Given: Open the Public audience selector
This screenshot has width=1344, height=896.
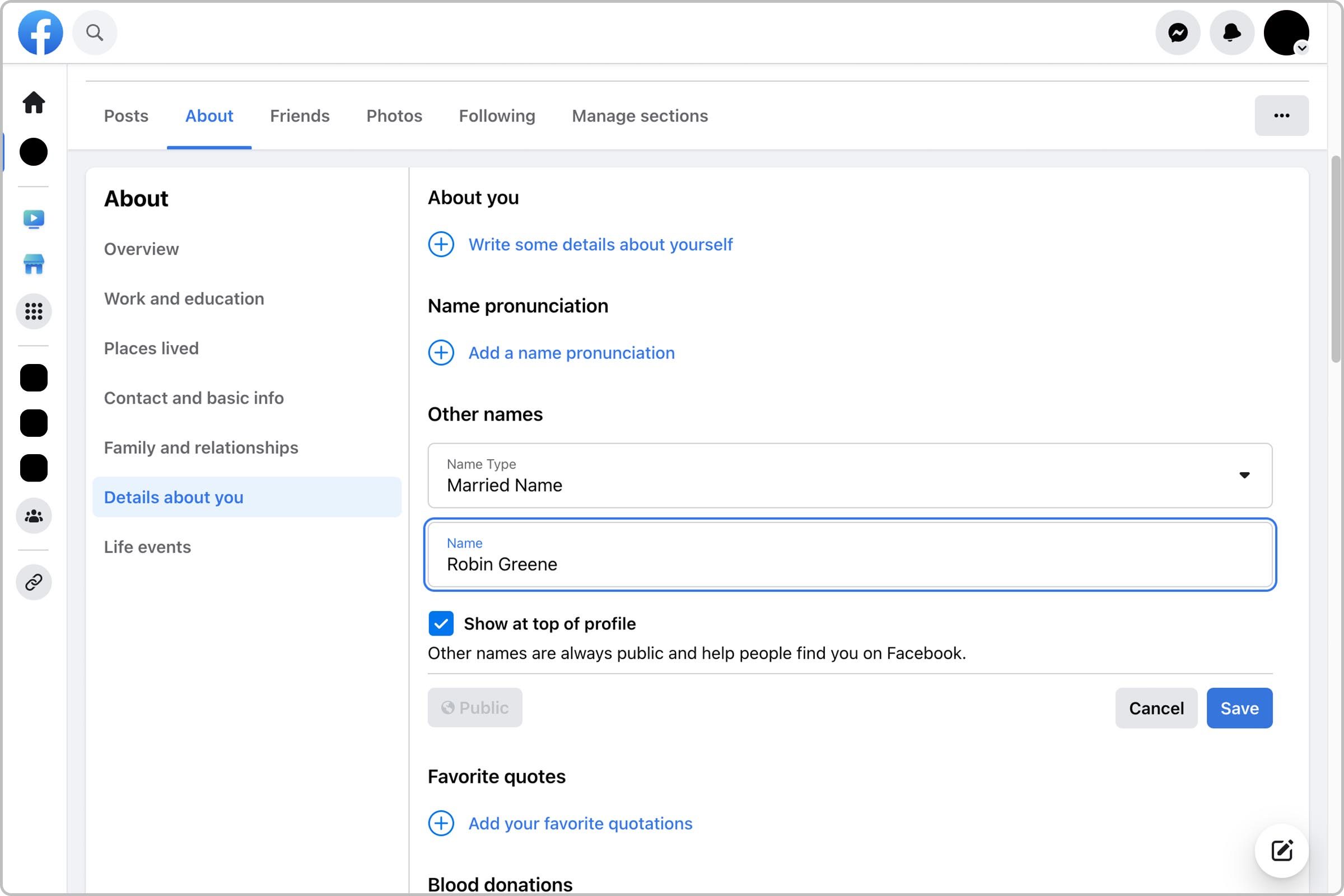Looking at the screenshot, I should (474, 707).
